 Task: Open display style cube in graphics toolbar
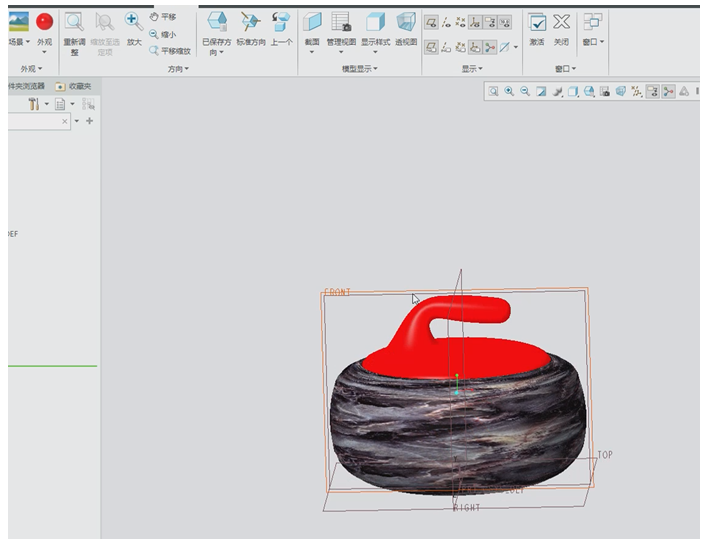click(573, 92)
